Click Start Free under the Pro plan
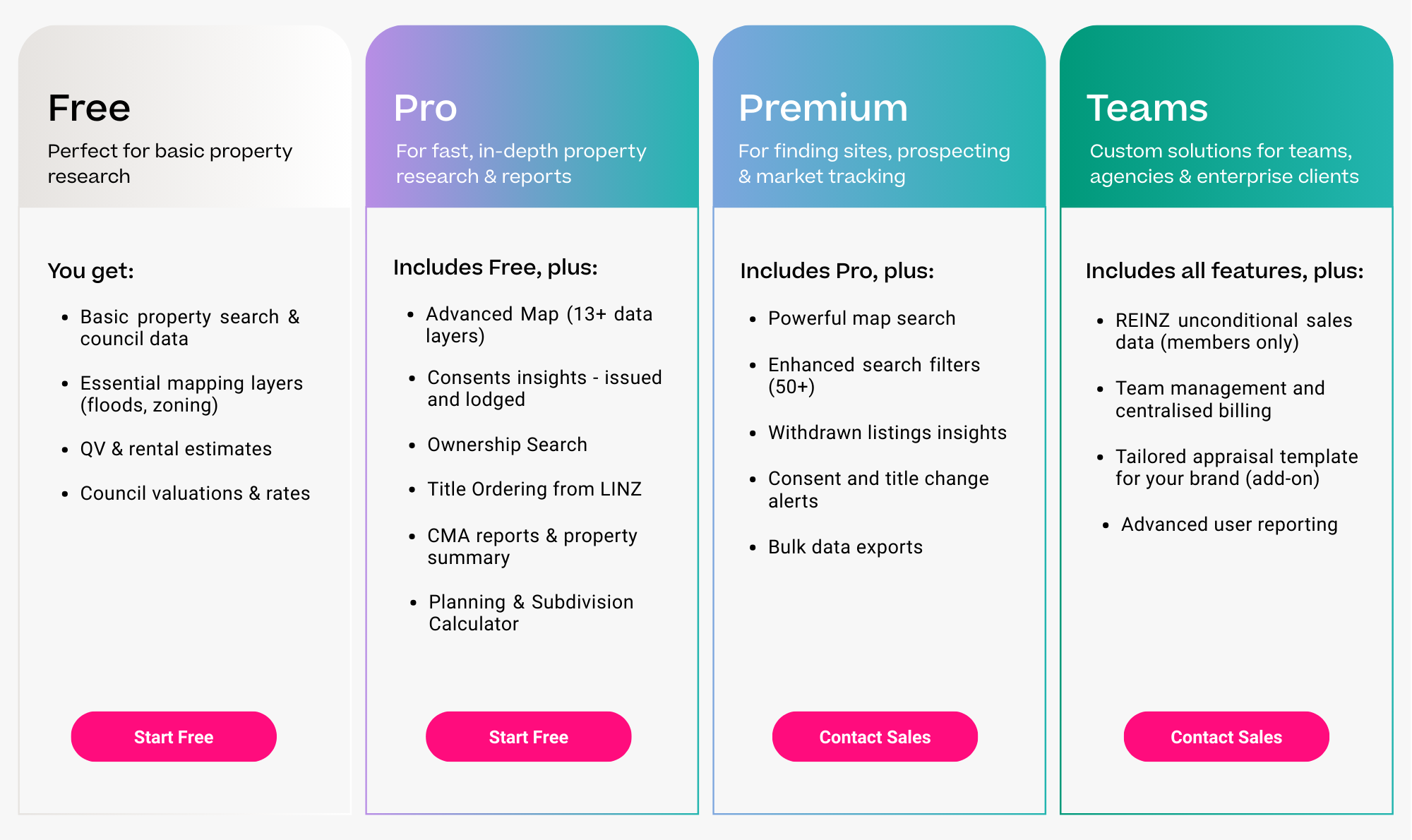 (528, 736)
